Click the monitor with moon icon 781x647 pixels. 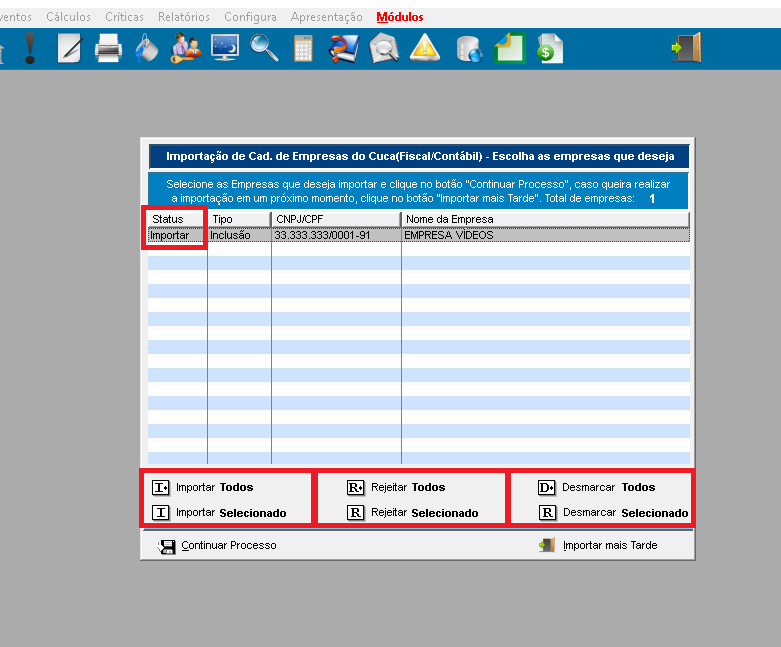(x=225, y=48)
